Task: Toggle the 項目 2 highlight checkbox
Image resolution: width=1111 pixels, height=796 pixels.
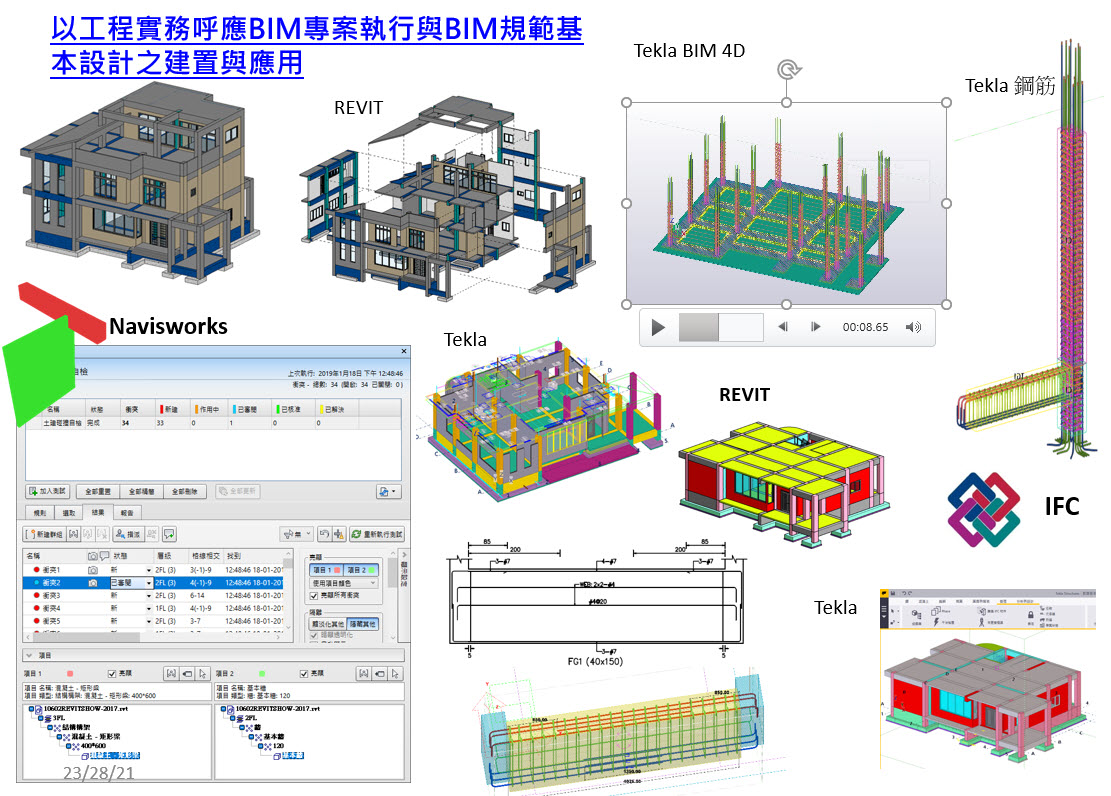Action: (305, 673)
